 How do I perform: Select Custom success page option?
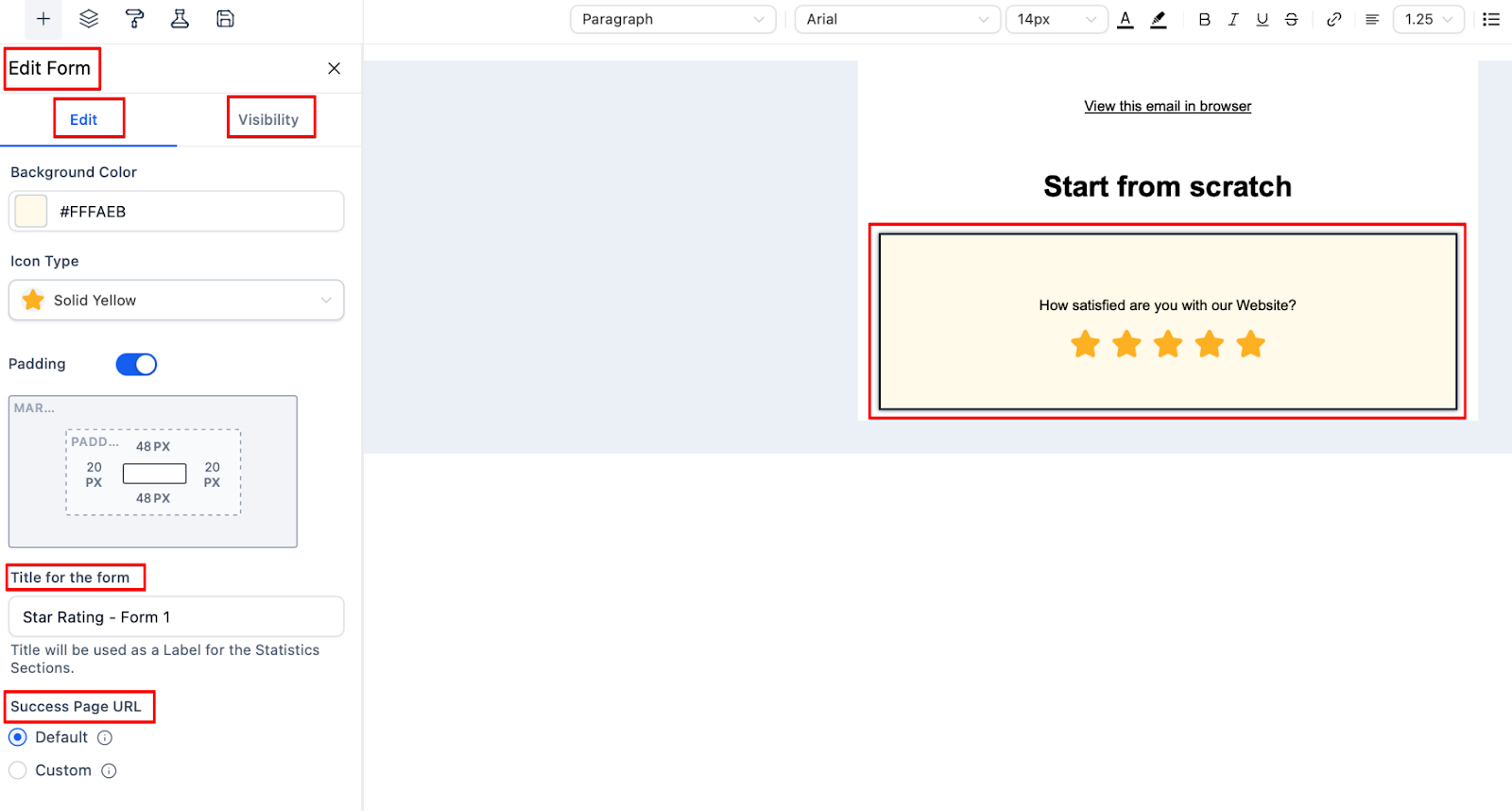coord(18,770)
